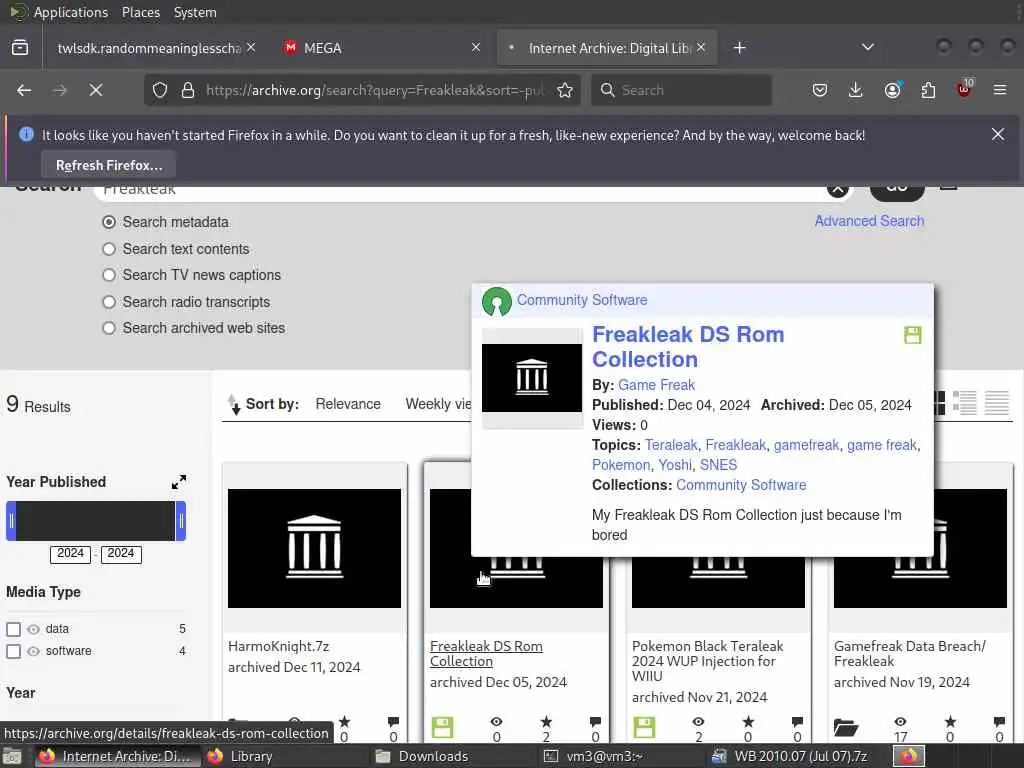The height and width of the screenshot is (768, 1024).
Task: Select the Search text contents option
Action: 109,249
